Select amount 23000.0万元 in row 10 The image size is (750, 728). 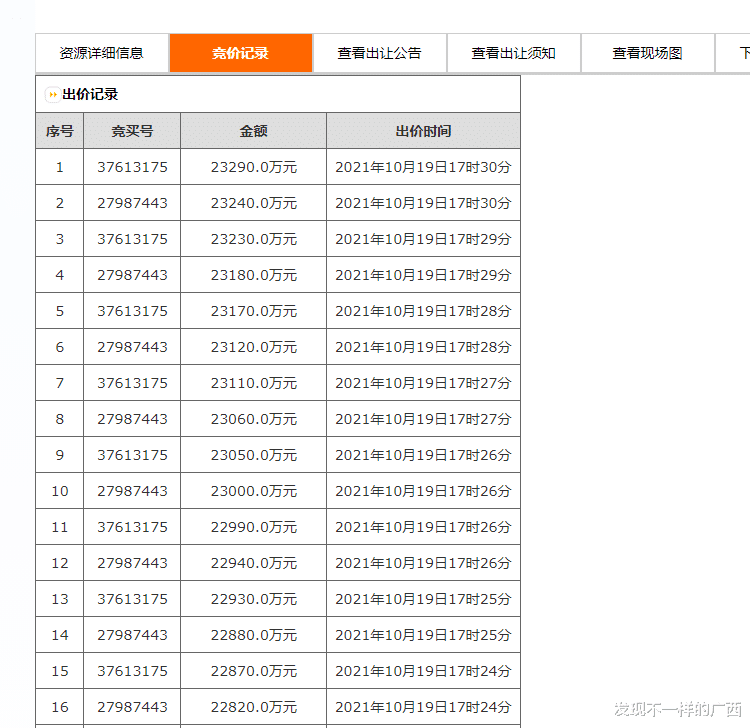pos(254,491)
